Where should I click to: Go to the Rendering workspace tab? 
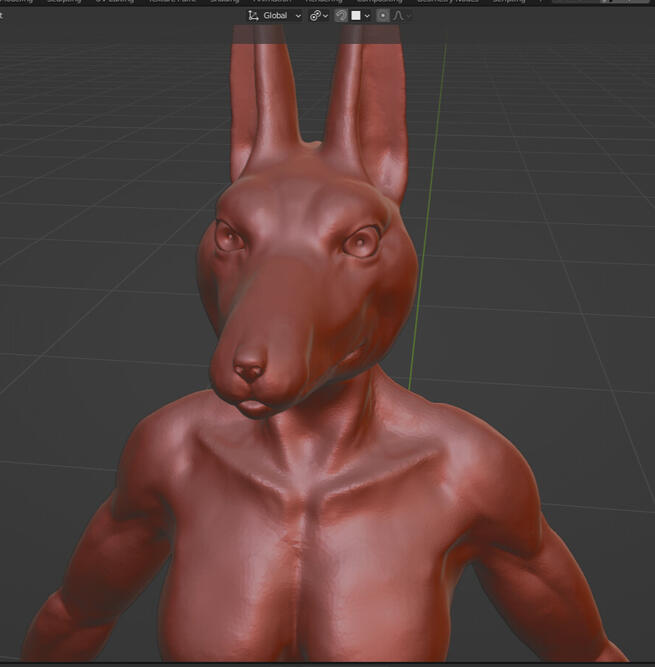(x=323, y=2)
